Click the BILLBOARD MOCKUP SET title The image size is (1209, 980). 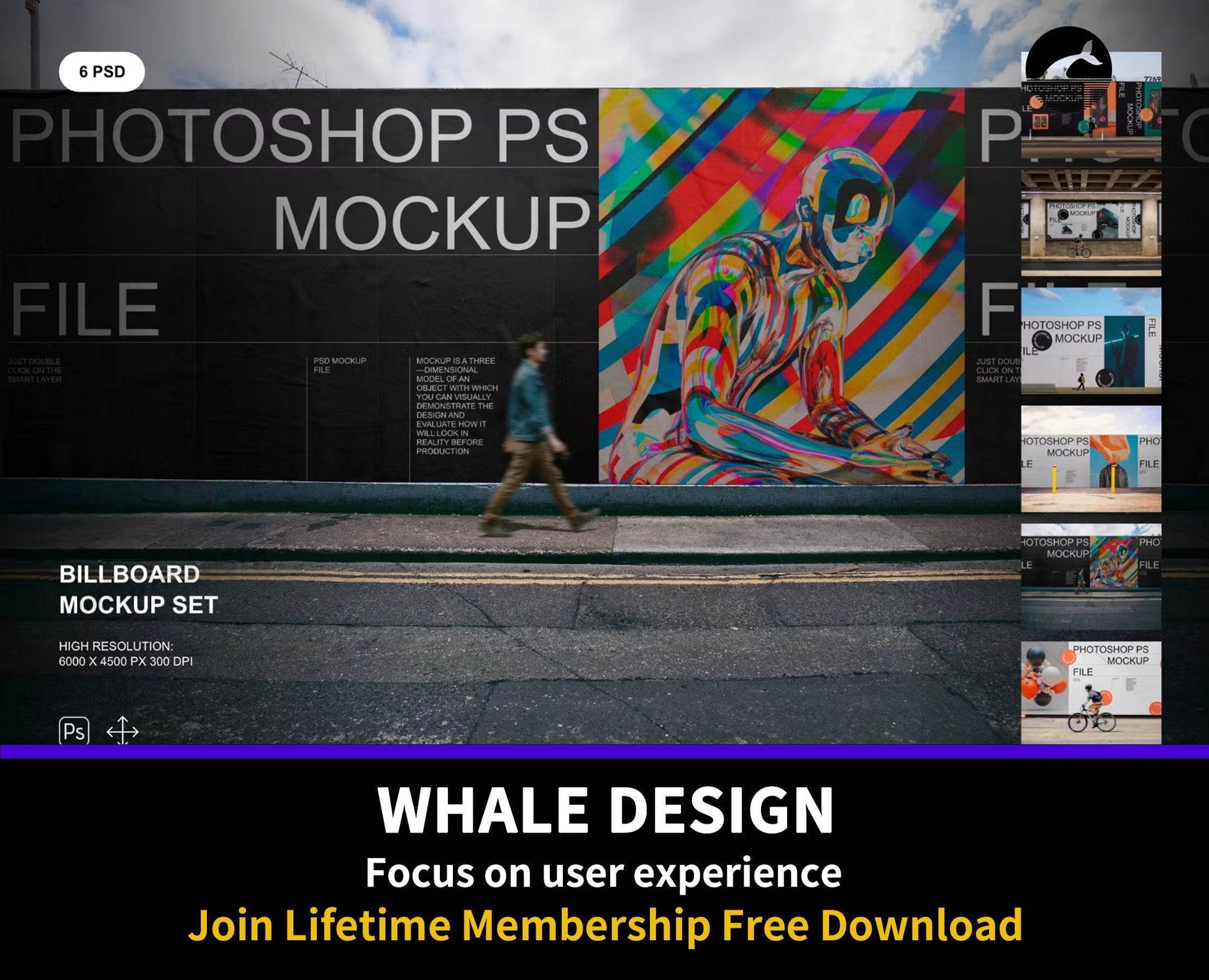point(138,589)
